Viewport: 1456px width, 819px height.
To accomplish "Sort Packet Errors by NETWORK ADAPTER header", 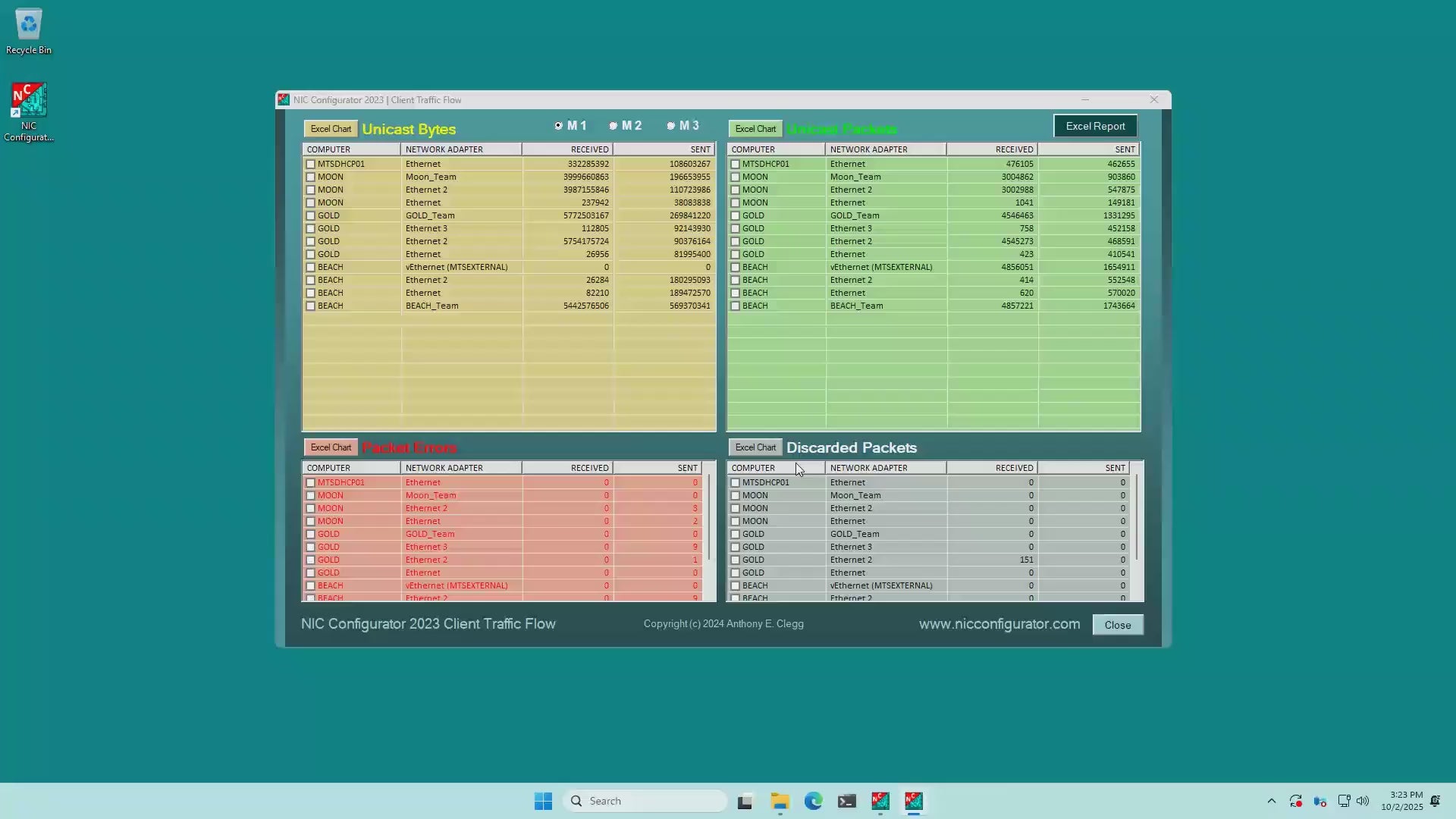I will coord(461,468).
